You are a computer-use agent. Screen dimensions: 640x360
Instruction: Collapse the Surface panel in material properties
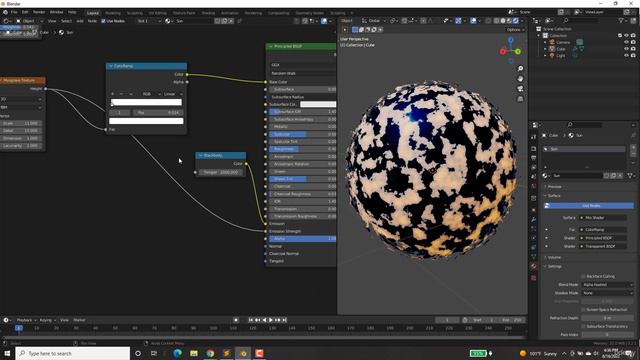554,196
